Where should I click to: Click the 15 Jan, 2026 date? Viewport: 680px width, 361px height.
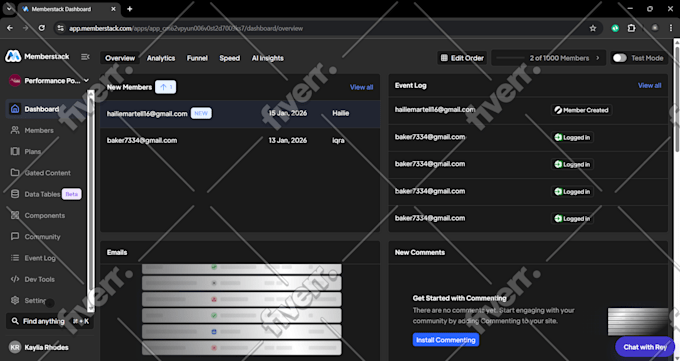[x=288, y=113]
